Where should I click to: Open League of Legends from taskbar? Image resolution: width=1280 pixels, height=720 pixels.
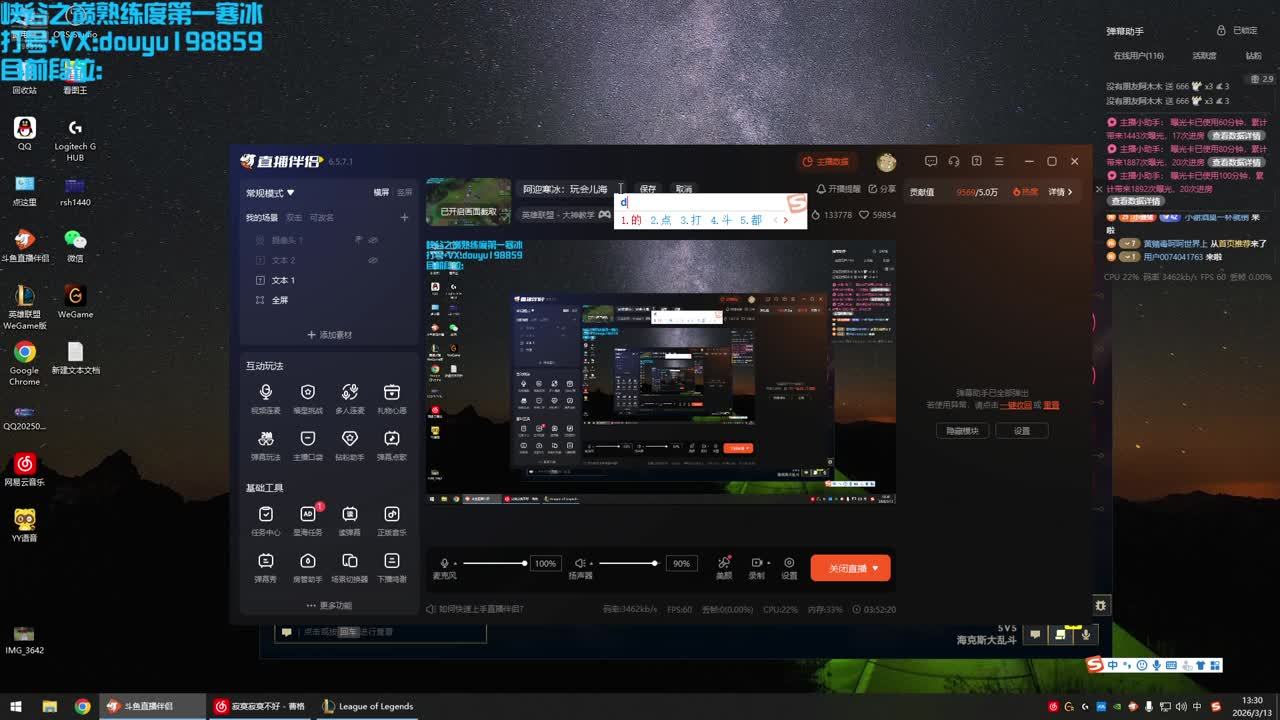367,706
